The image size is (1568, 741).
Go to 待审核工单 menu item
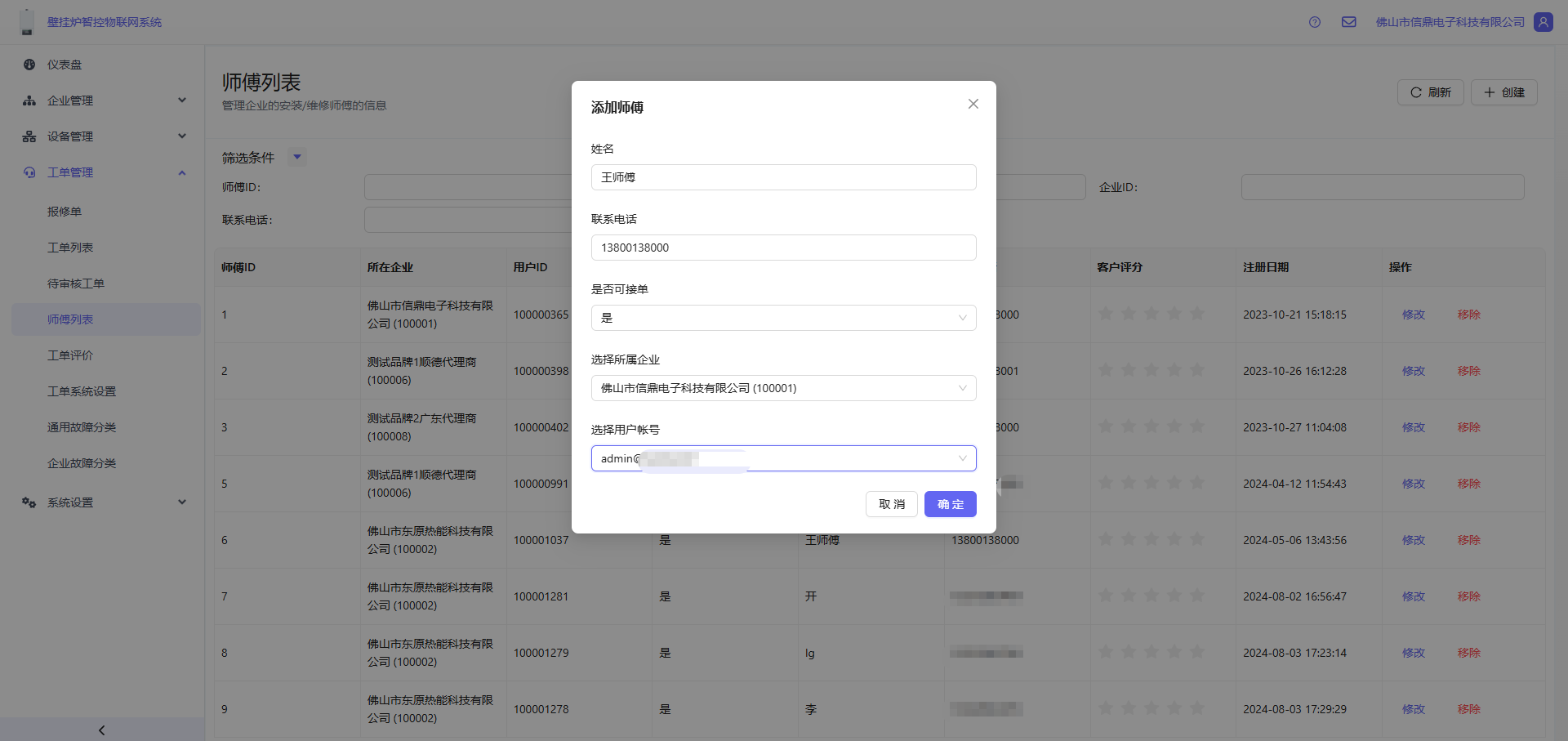click(76, 283)
